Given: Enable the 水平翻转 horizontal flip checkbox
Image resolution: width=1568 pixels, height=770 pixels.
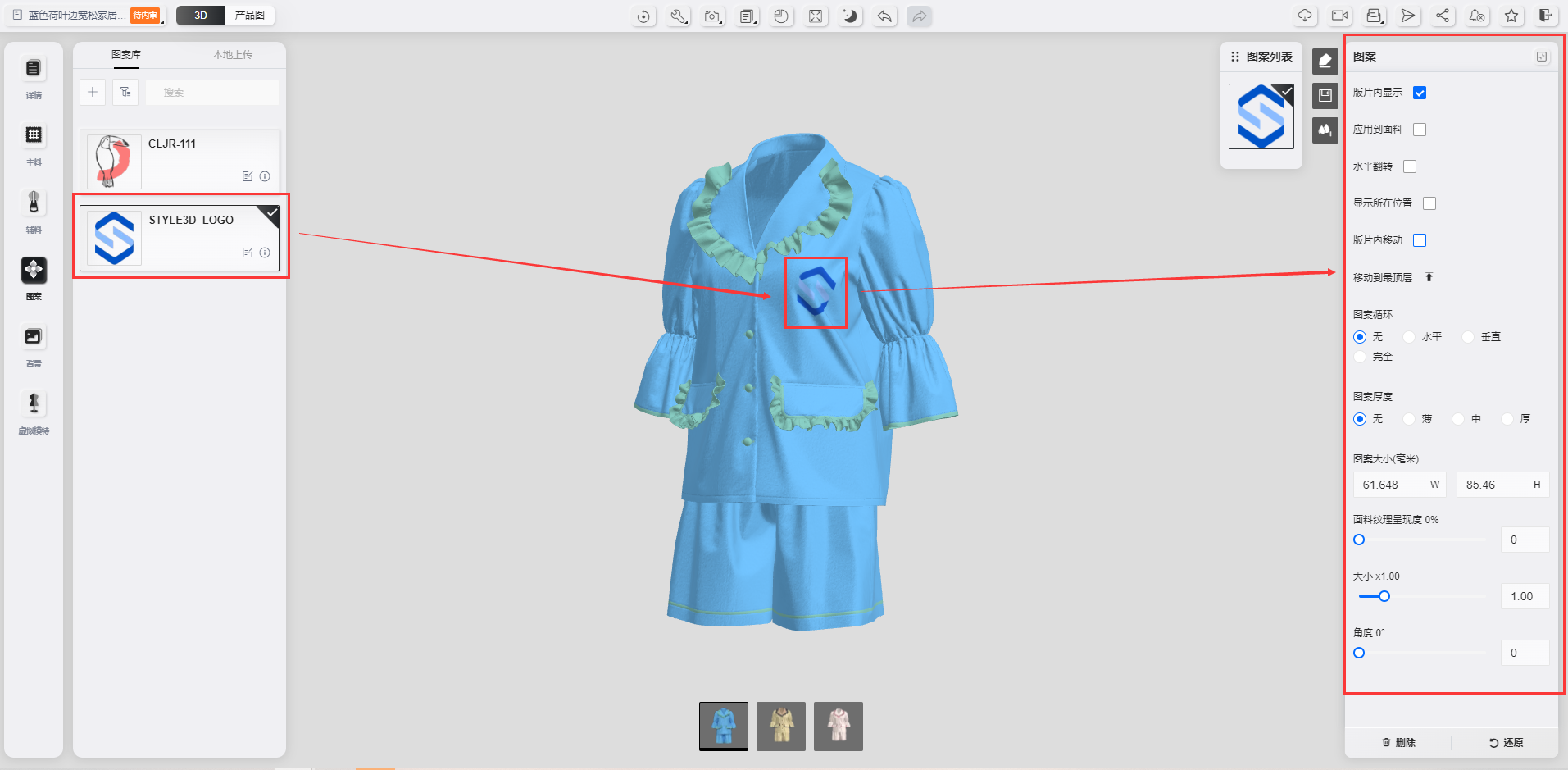Looking at the screenshot, I should tap(1410, 166).
